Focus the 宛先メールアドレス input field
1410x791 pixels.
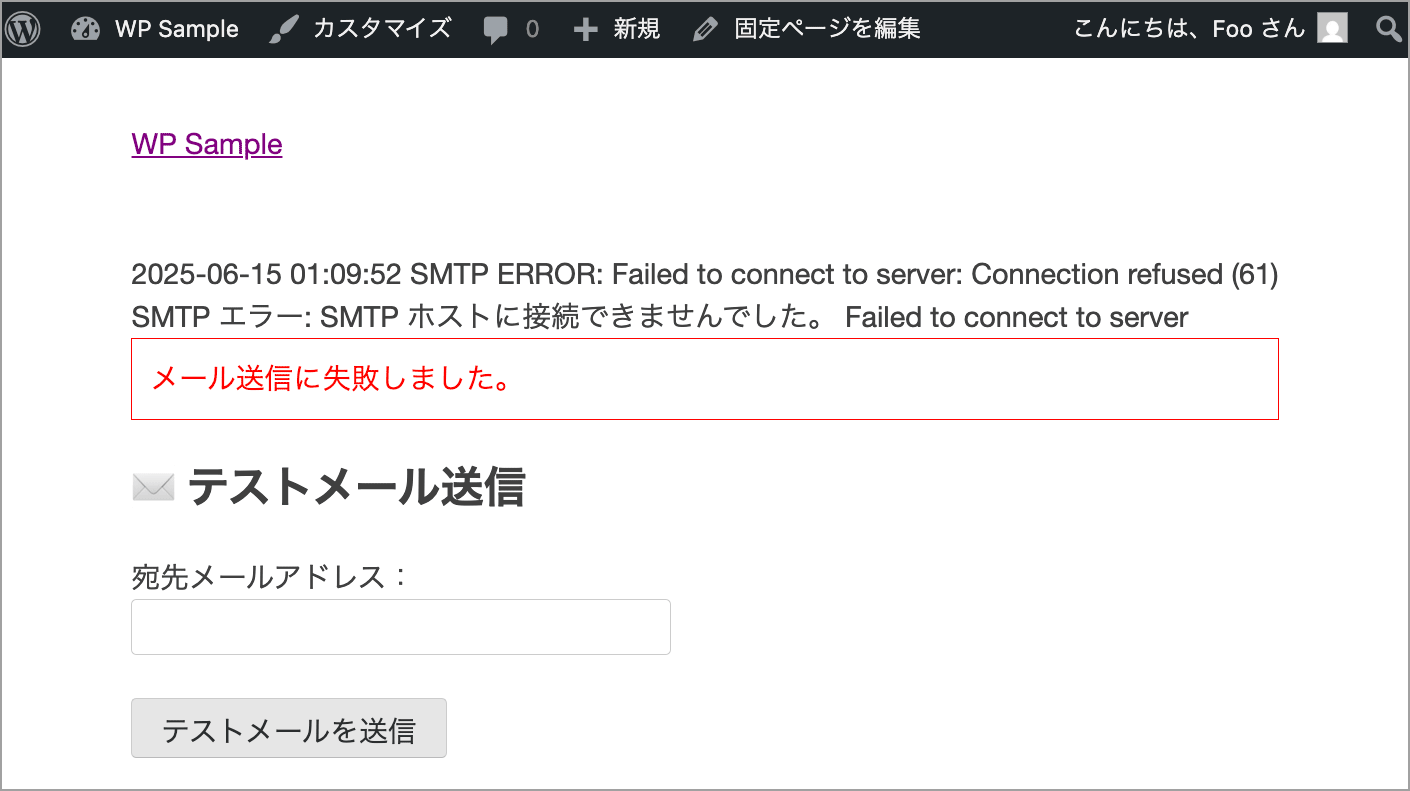click(x=400, y=627)
